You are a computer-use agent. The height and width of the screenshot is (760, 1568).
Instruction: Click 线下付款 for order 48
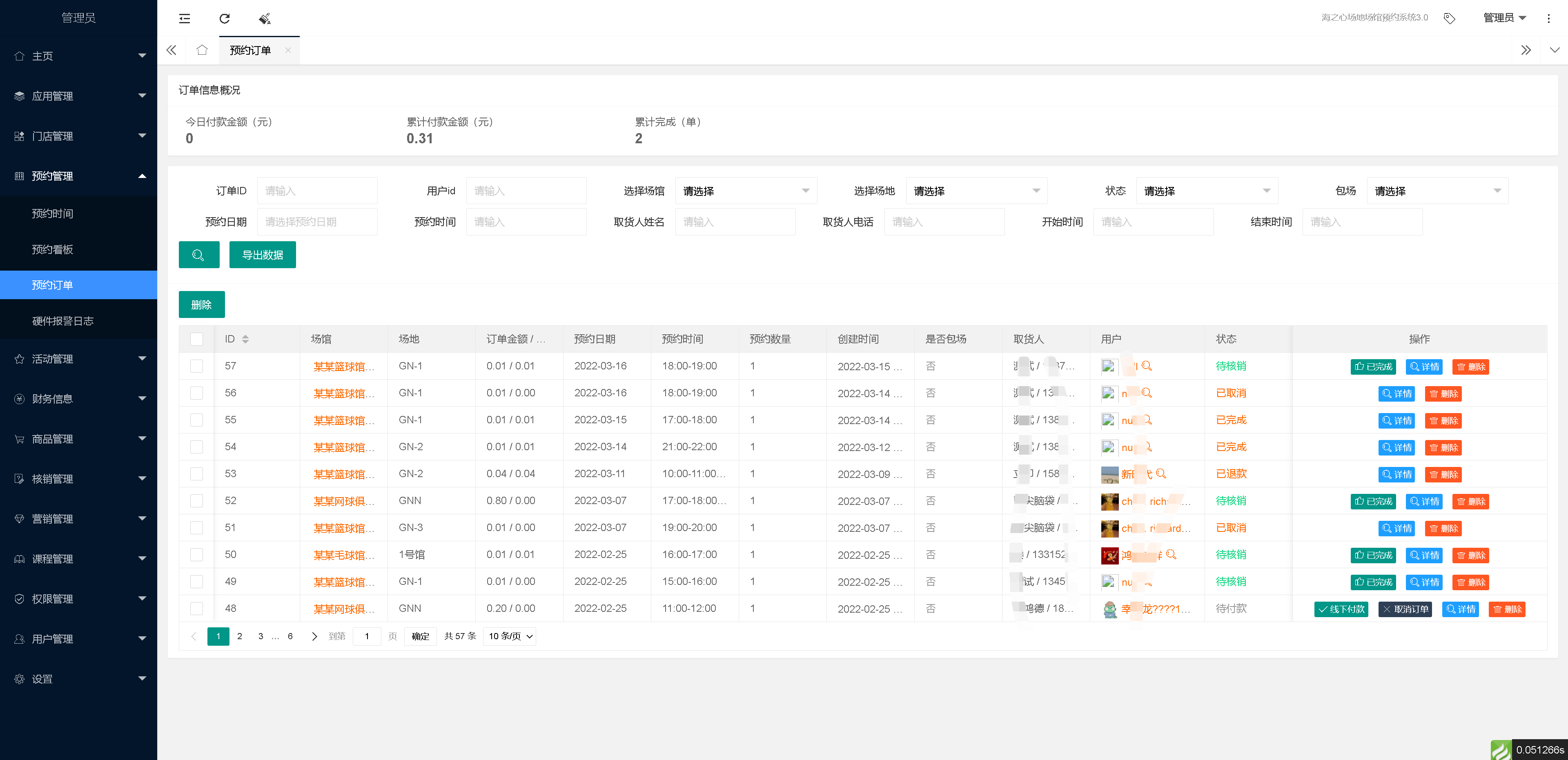(1341, 609)
